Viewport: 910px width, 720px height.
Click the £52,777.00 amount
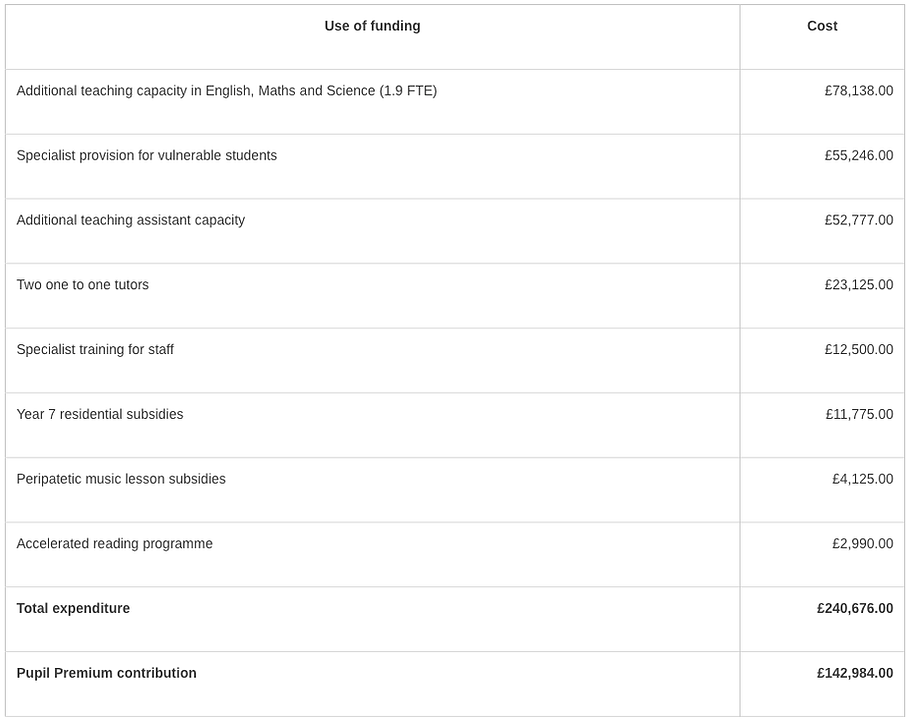click(x=858, y=220)
